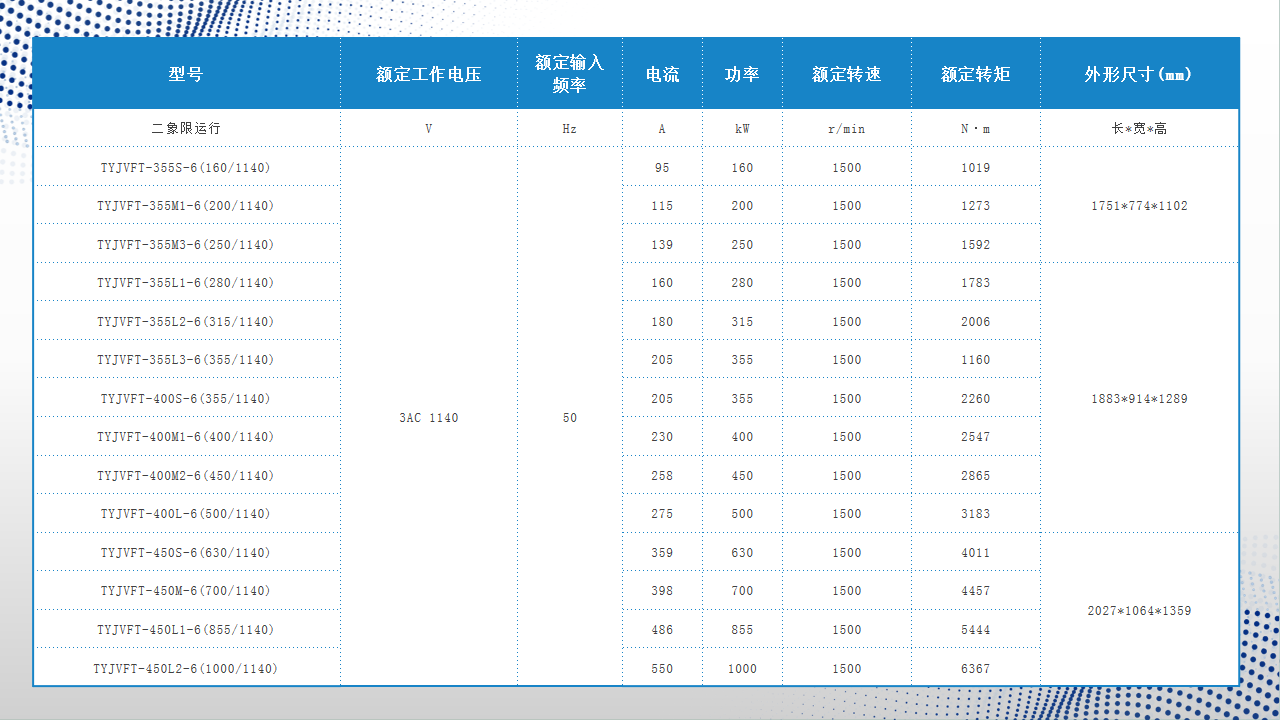Click the 电流 column header
Image resolution: width=1280 pixels, height=720 pixels.
[662, 74]
